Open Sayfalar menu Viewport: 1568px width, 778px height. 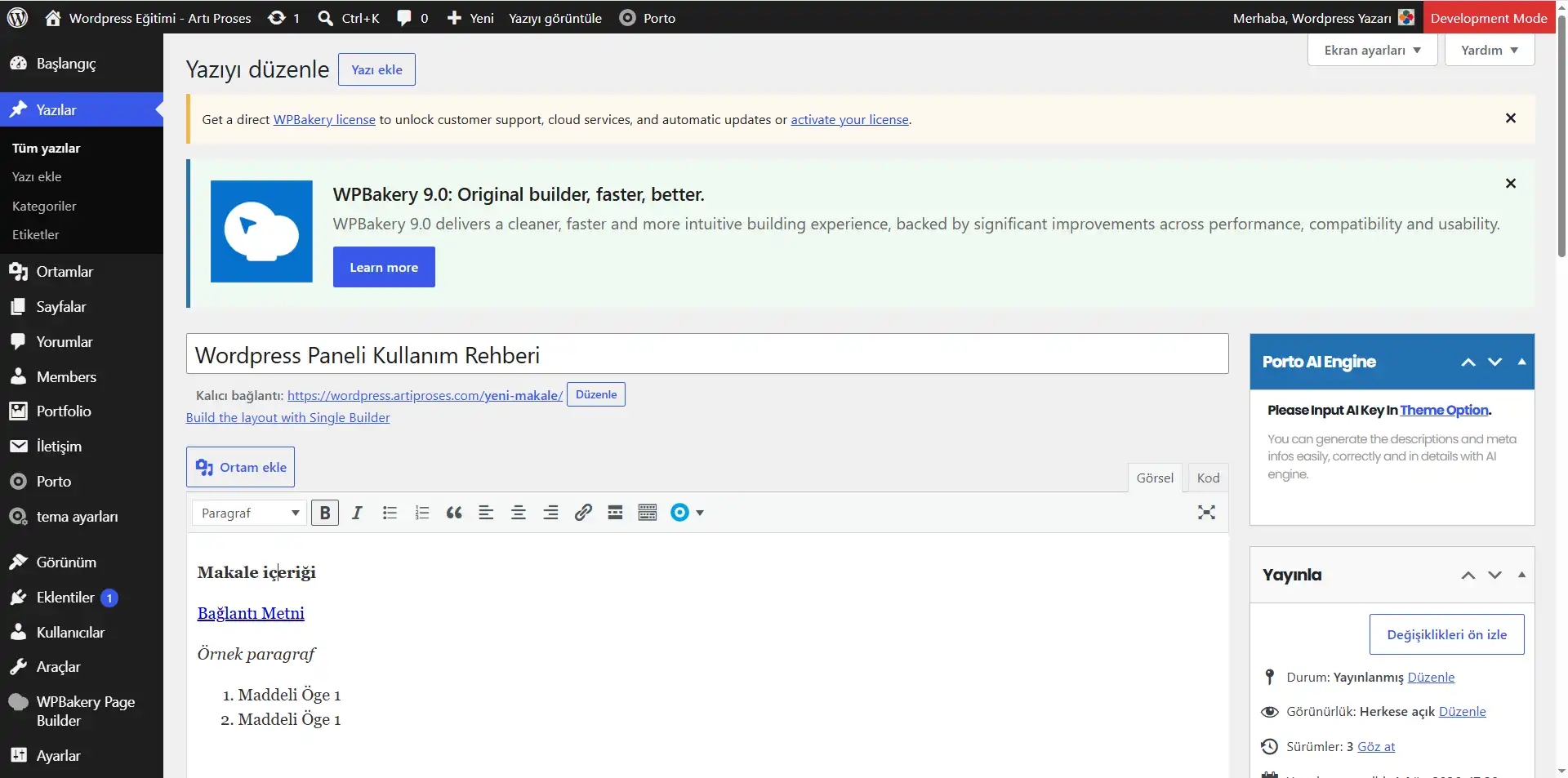82,307
